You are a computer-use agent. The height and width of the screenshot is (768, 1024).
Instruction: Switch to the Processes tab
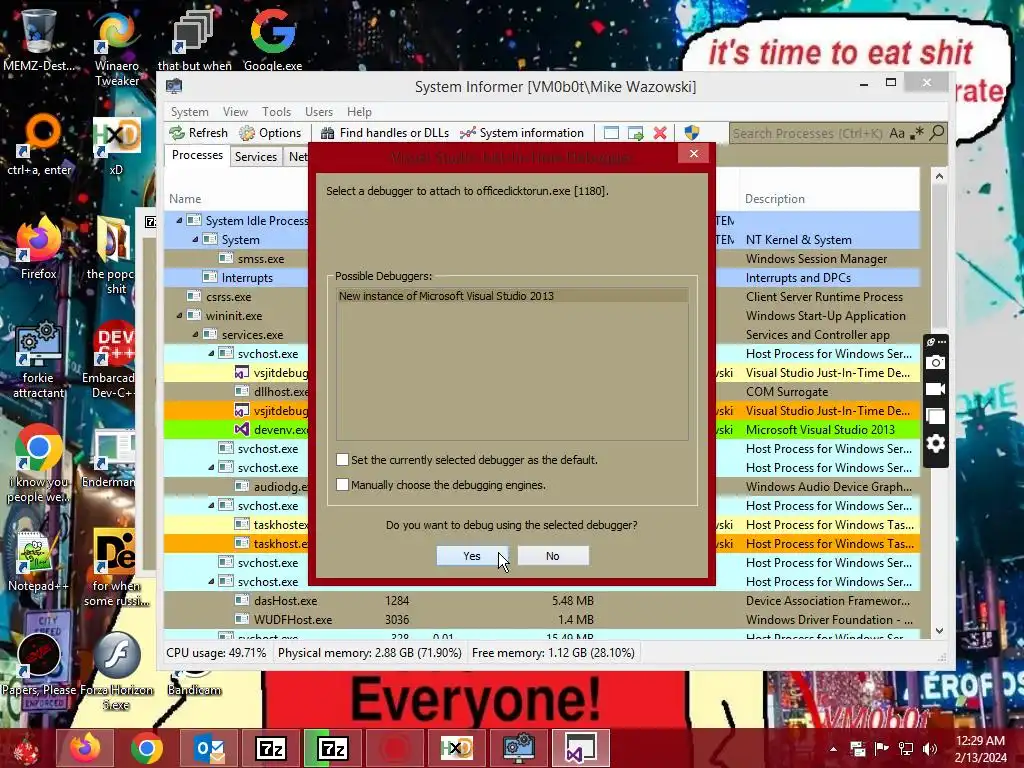(197, 155)
